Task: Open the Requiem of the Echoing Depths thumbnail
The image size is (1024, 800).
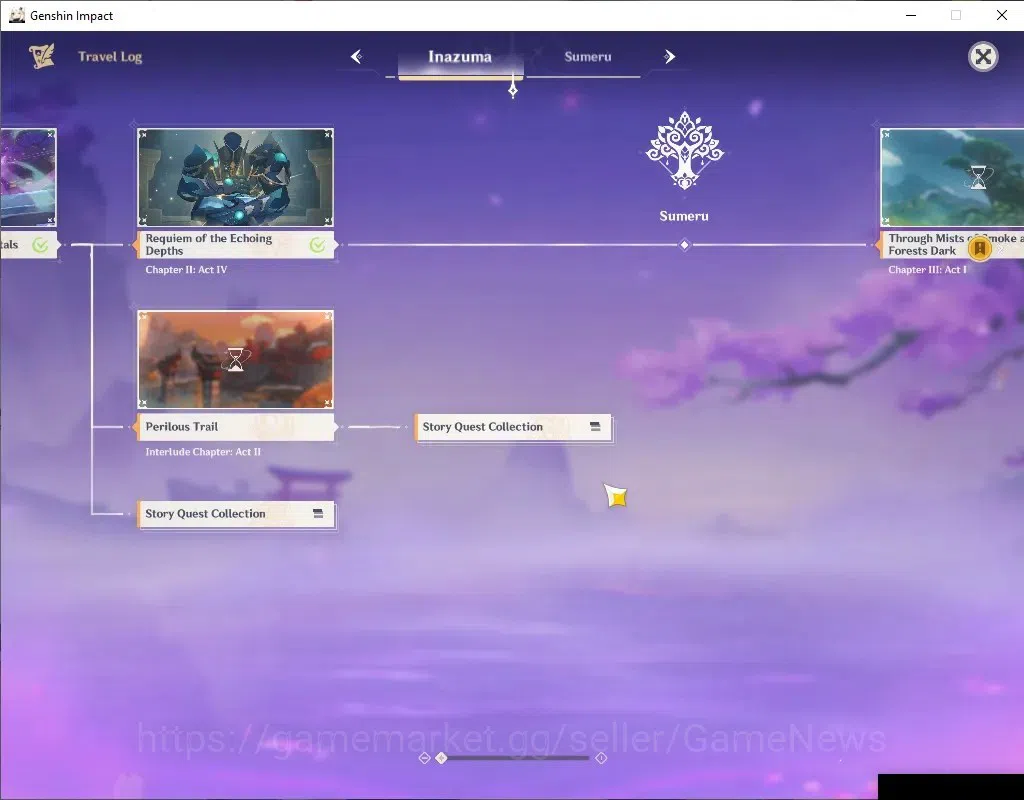Action: tap(236, 177)
